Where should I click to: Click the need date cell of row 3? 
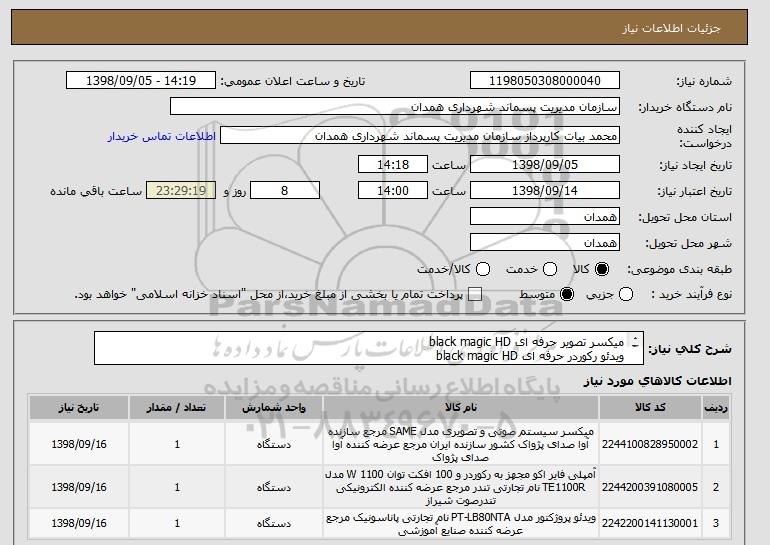(x=79, y=523)
